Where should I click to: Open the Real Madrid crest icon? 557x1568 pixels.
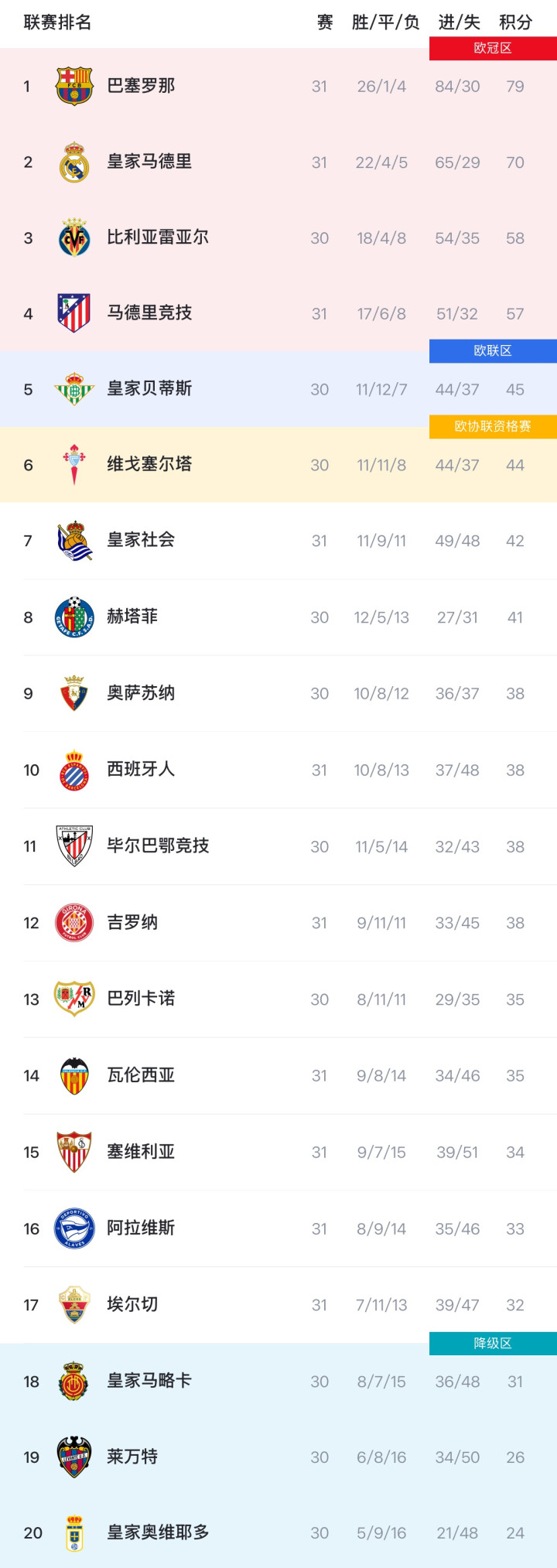(x=74, y=162)
